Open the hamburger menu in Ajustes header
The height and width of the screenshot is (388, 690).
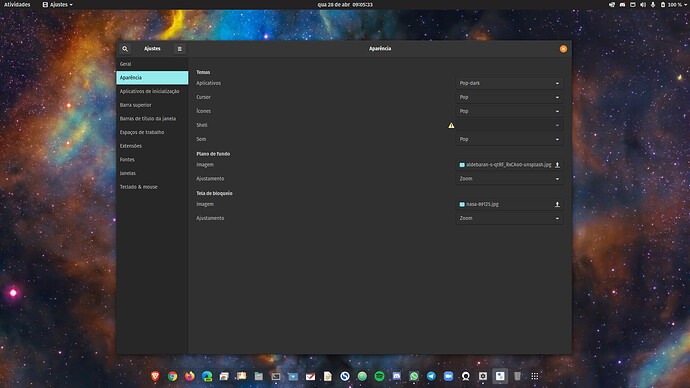(180, 49)
